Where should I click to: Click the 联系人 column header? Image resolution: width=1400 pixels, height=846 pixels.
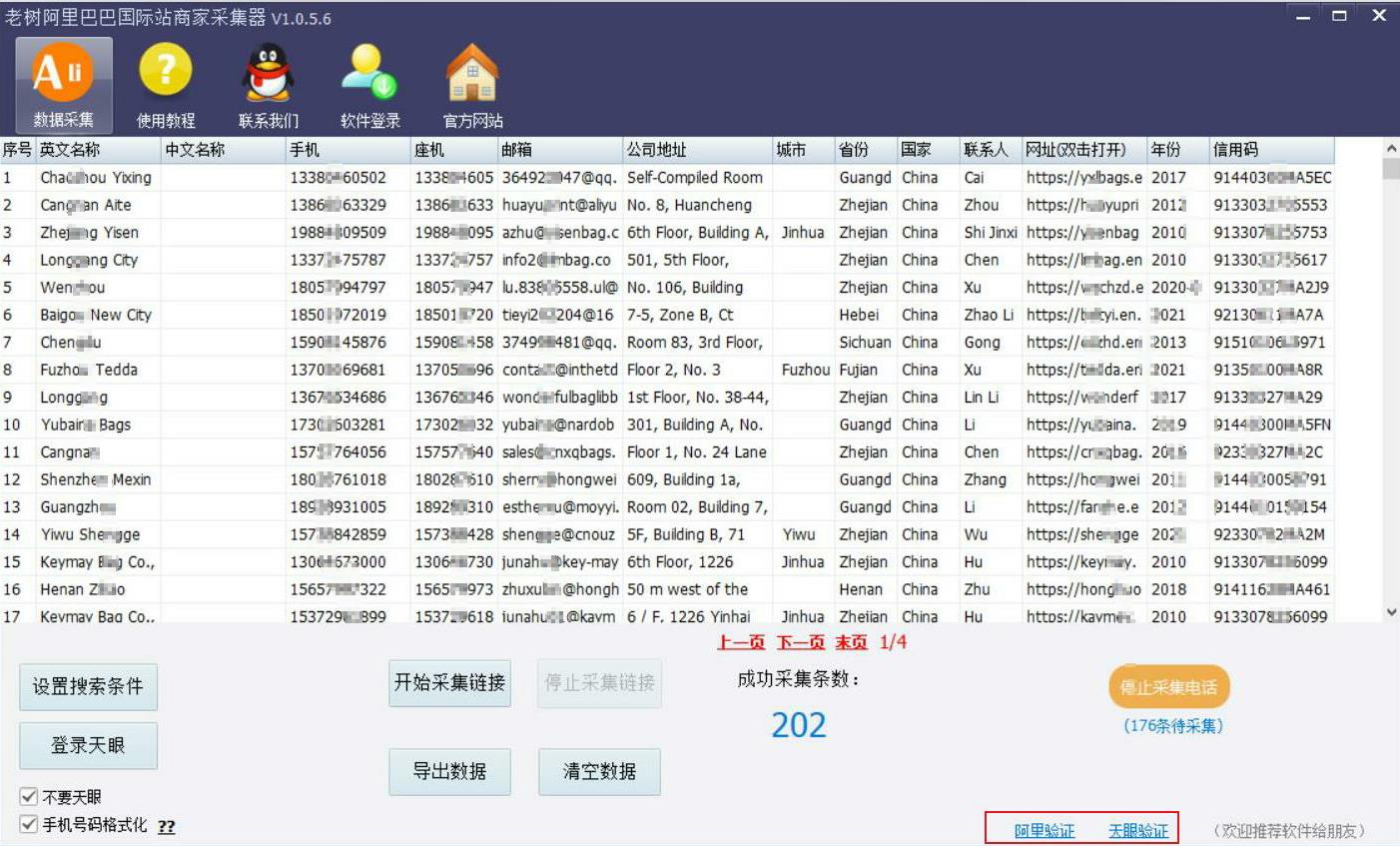click(x=991, y=150)
